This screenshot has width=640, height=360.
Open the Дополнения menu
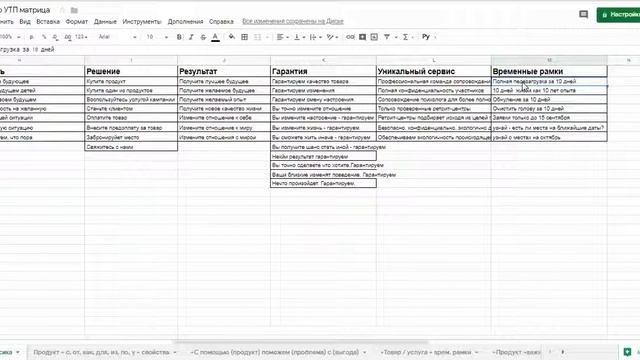185,22
